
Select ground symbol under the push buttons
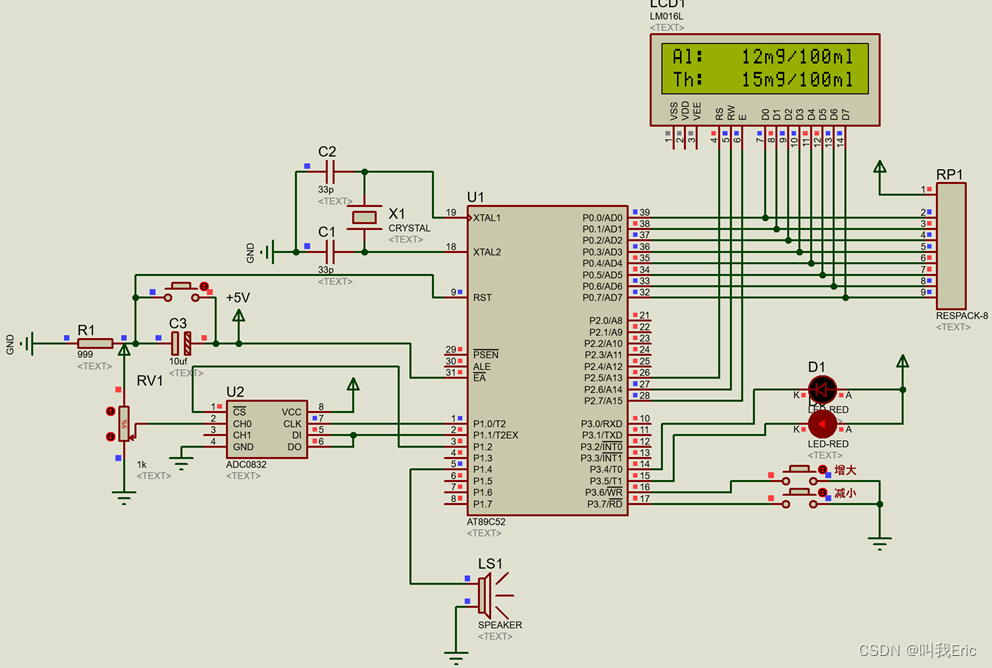pos(880,543)
